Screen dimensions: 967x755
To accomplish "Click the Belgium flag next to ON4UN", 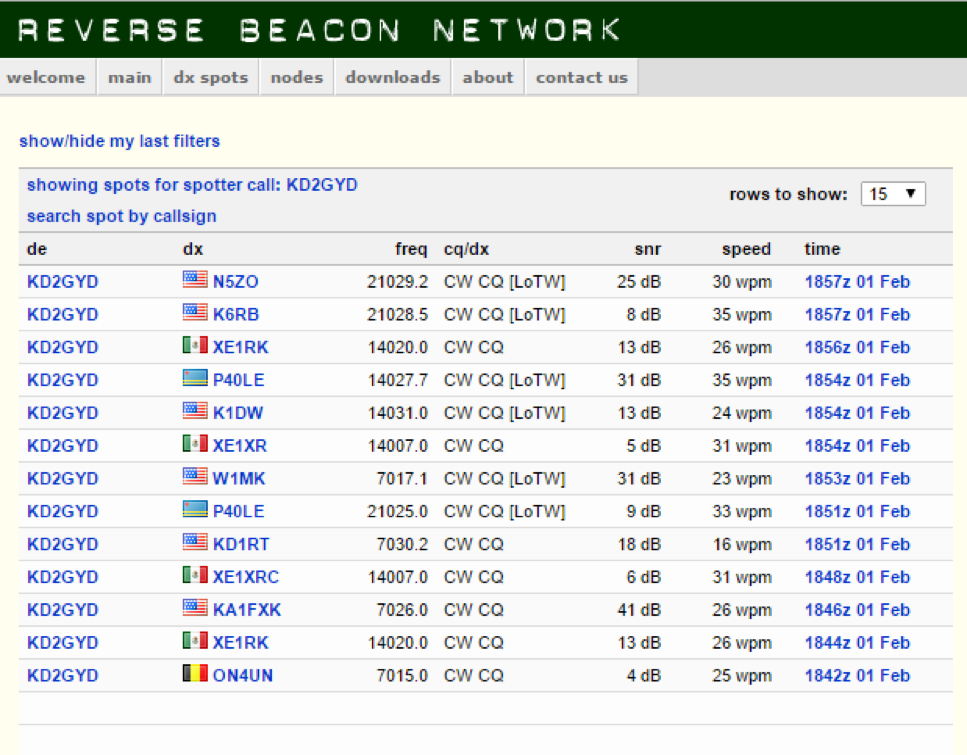I will [x=194, y=675].
